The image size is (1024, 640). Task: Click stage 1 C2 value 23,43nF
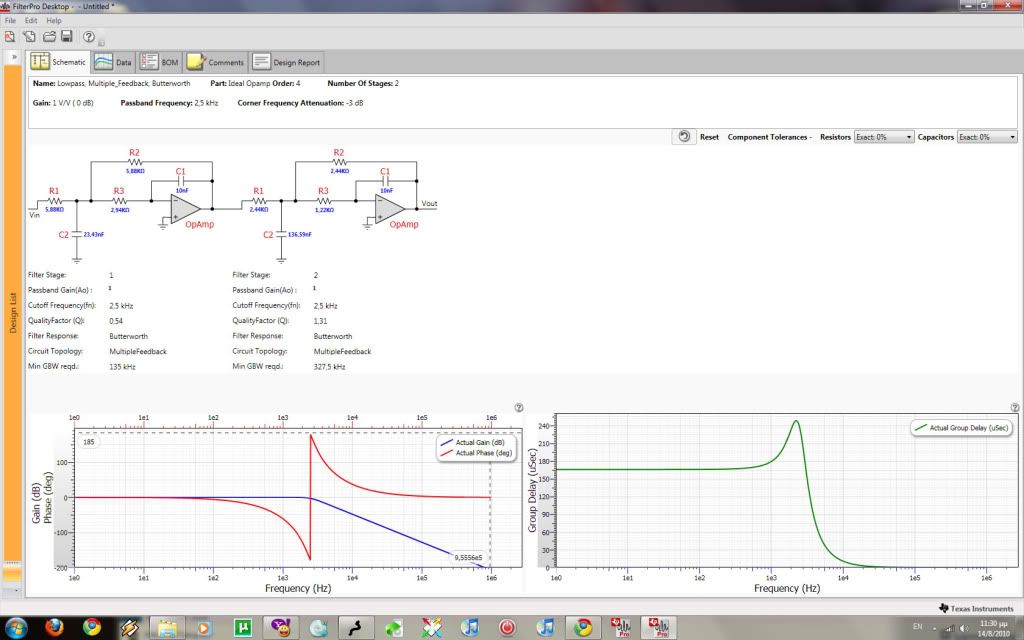(x=94, y=234)
